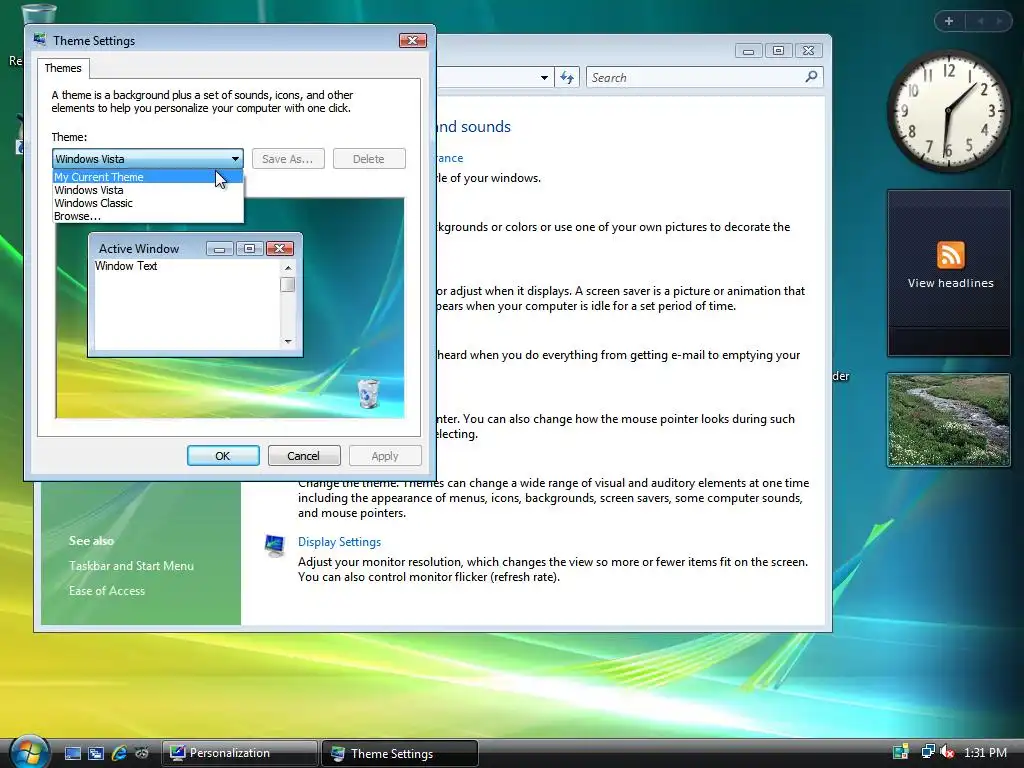Click View headlines in the feed gadget
The height and width of the screenshot is (768, 1024).
(x=950, y=283)
